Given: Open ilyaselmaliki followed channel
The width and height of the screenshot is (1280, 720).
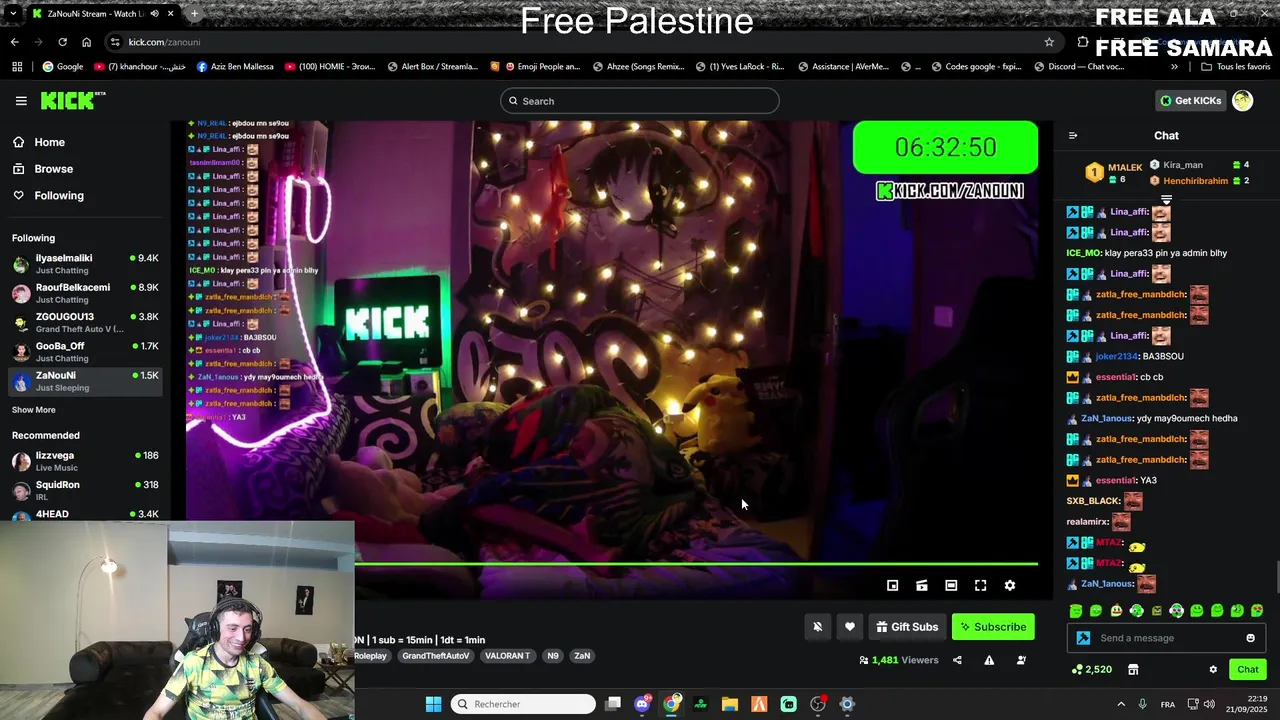Looking at the screenshot, I should click(x=85, y=264).
